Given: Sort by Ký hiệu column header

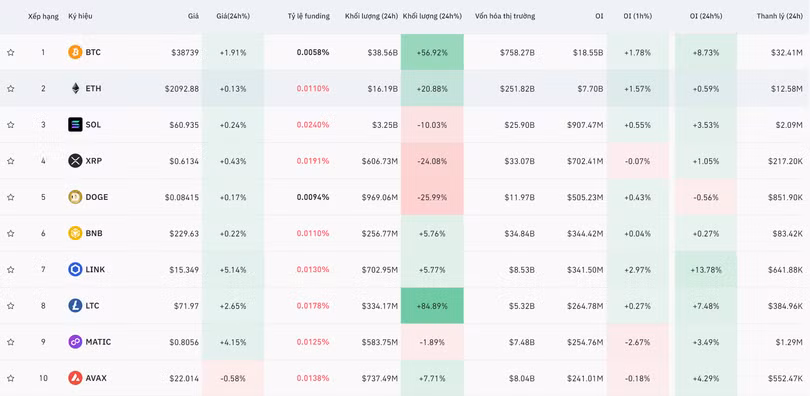Looking at the screenshot, I should (x=80, y=16).
